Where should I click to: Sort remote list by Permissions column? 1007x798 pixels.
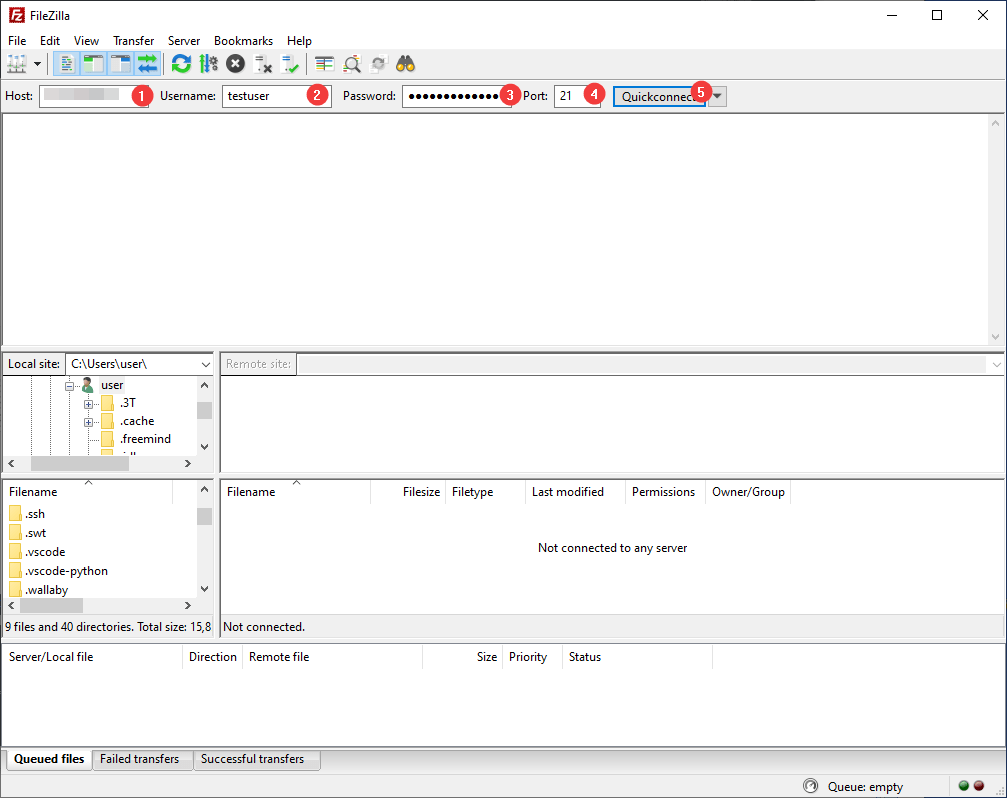665,492
